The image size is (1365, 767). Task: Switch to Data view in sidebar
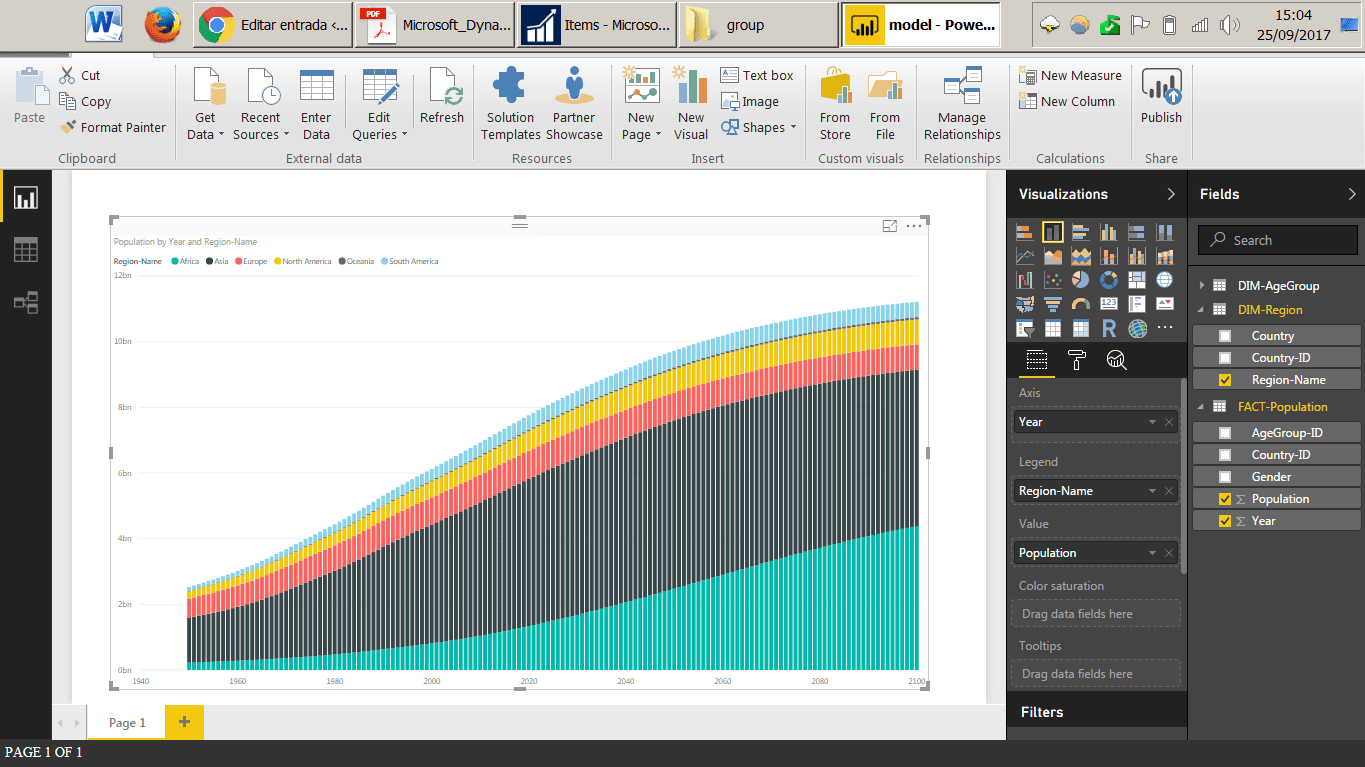25,250
